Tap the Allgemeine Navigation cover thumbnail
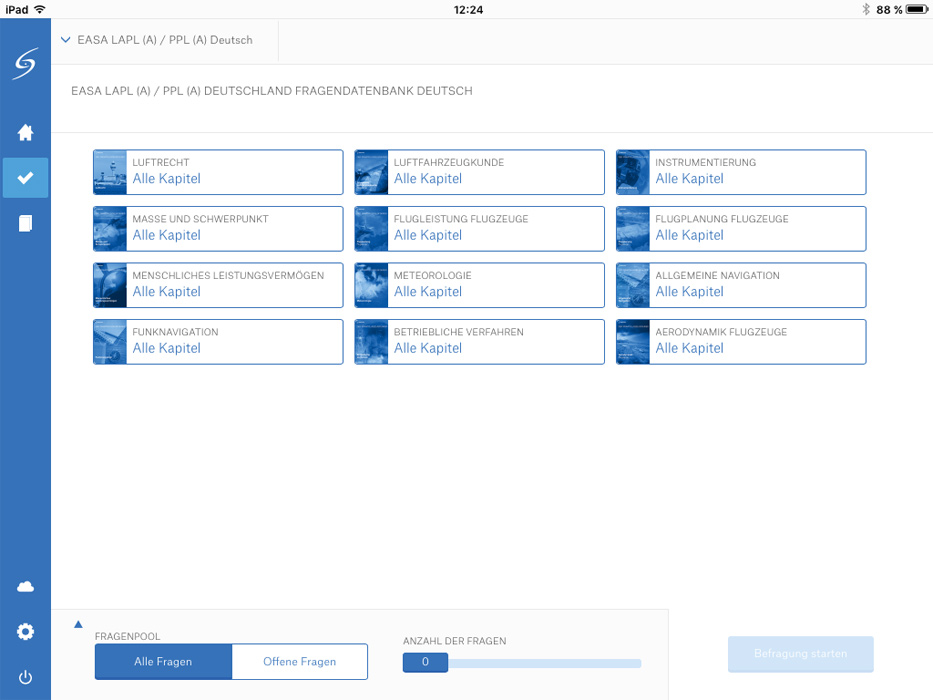This screenshot has height=700, width=933. click(x=633, y=285)
